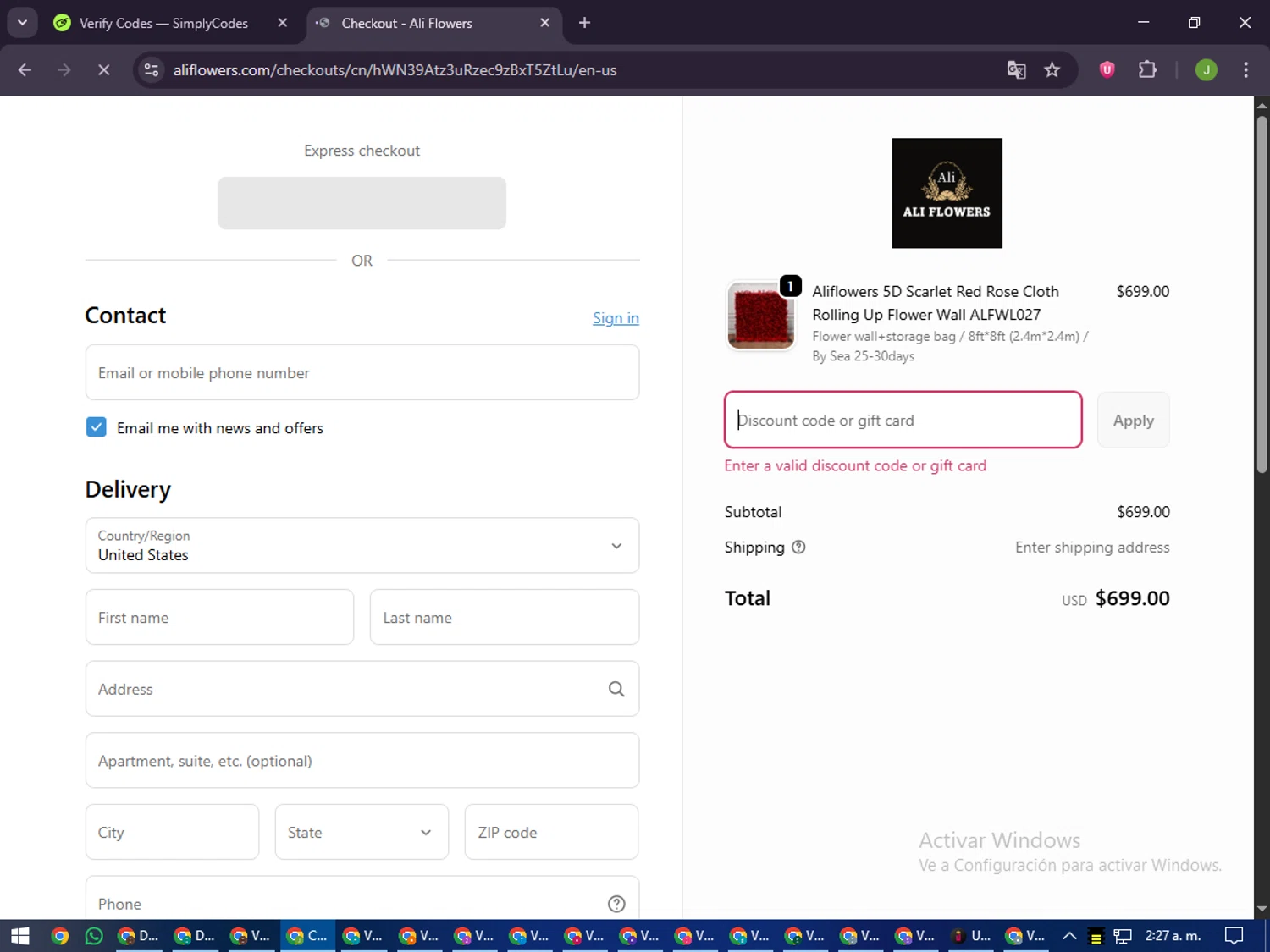Image resolution: width=1270 pixels, height=952 pixels.
Task: Switch to Verify Codes — SimplyCodes tab
Action: pos(163,23)
